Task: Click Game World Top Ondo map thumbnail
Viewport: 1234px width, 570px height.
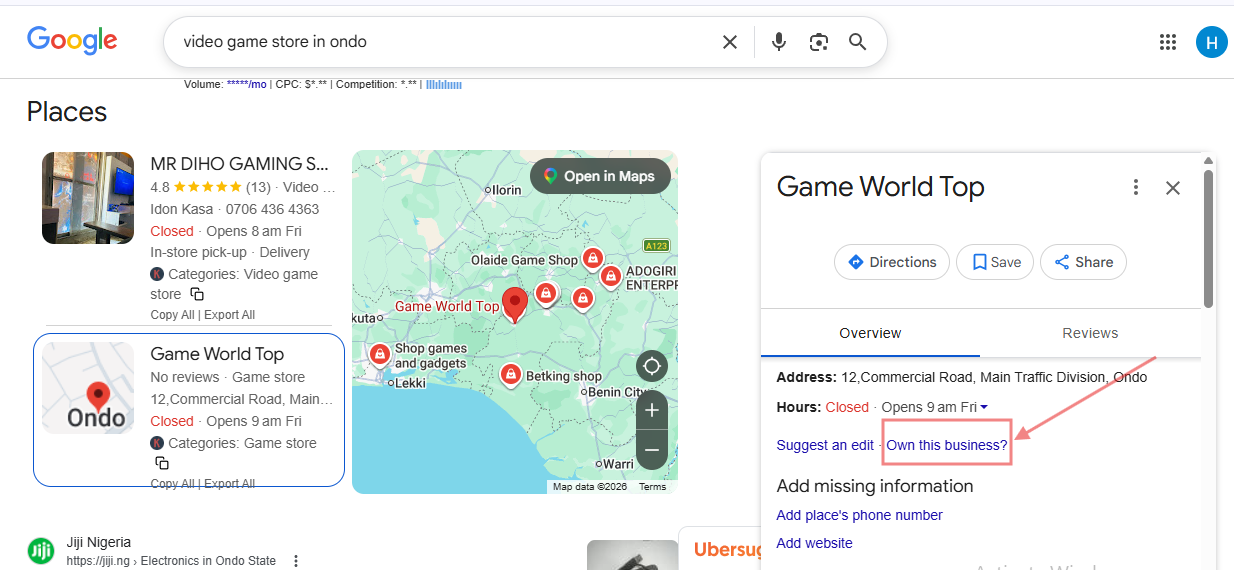Action: (88, 388)
